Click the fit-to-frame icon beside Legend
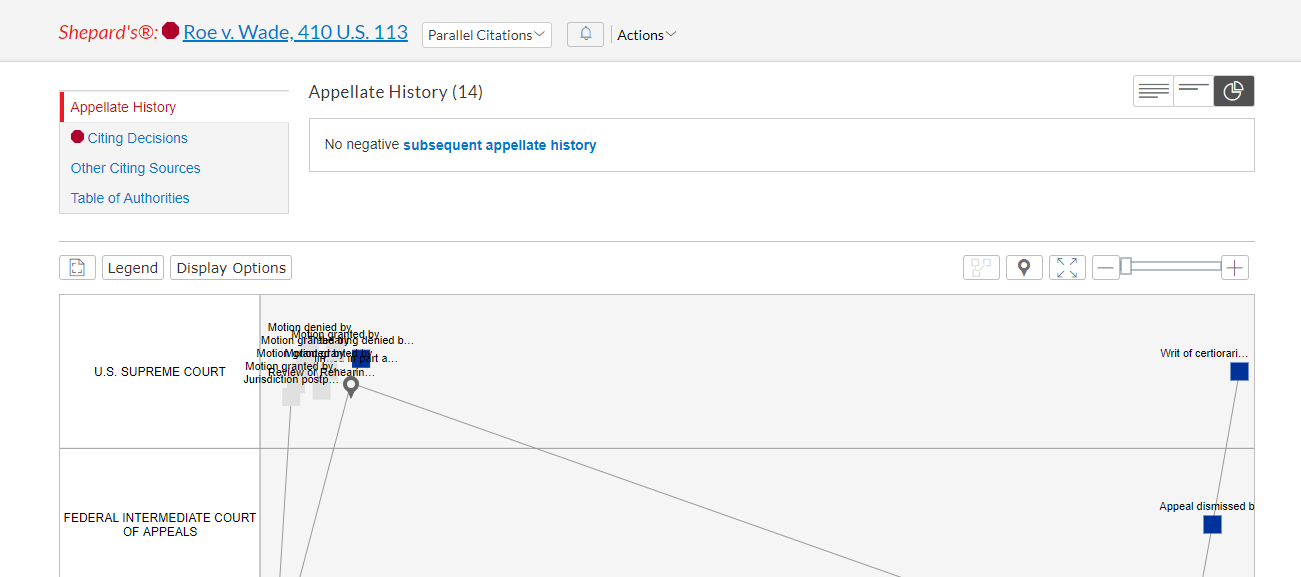 pyautogui.click(x=77, y=268)
